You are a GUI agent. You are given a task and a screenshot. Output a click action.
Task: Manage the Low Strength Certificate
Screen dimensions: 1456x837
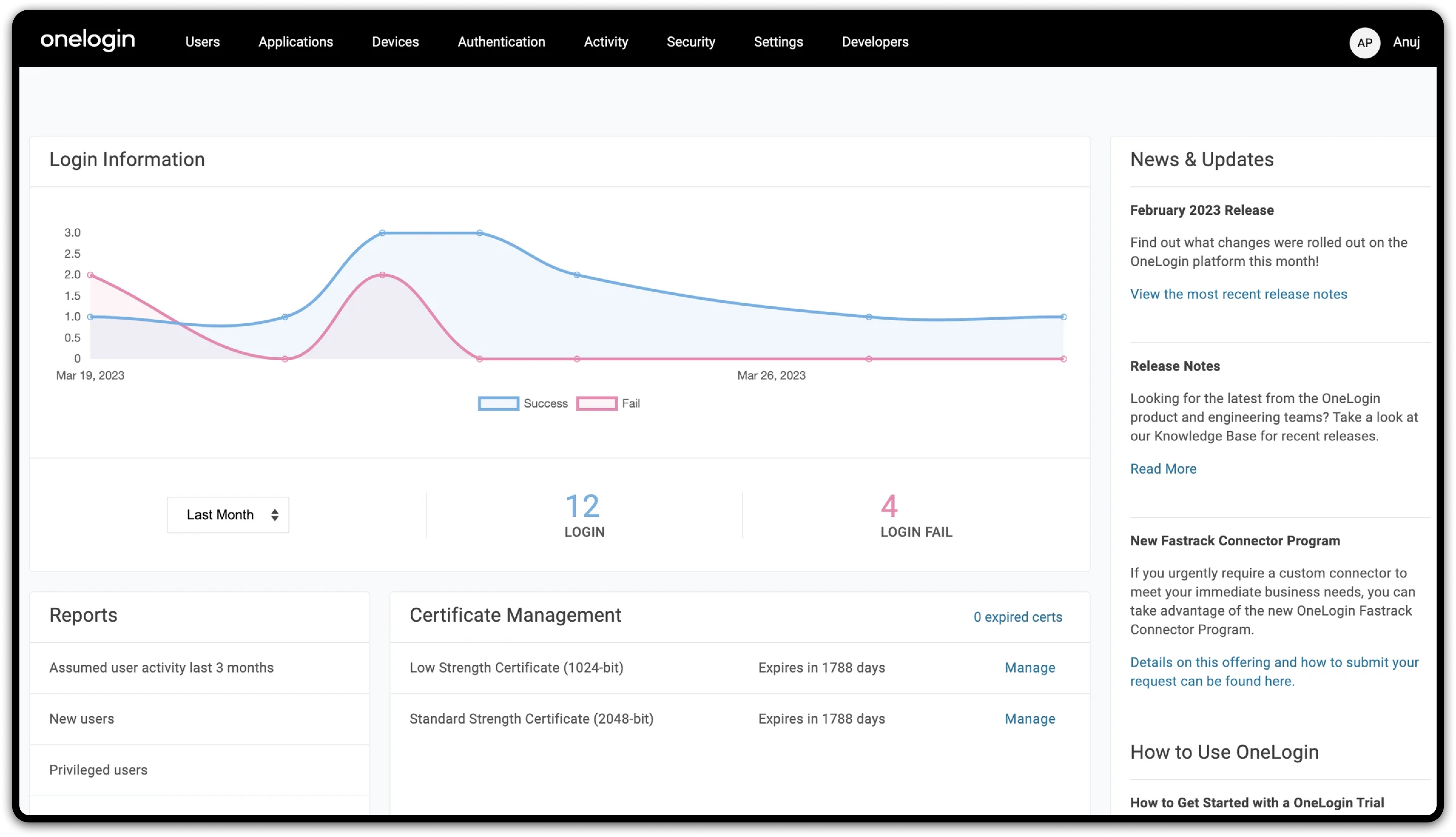1030,667
